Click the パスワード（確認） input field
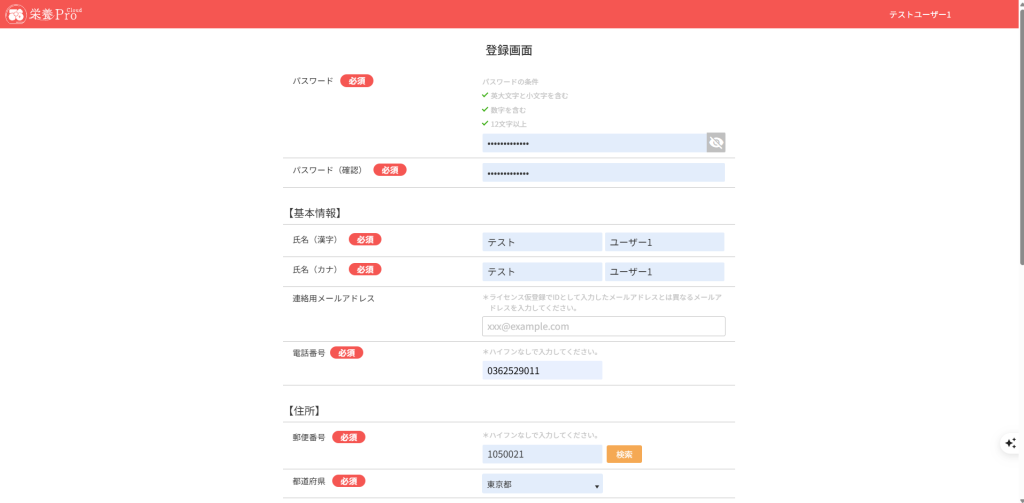Image resolution: width=1024 pixels, height=503 pixels. click(603, 173)
